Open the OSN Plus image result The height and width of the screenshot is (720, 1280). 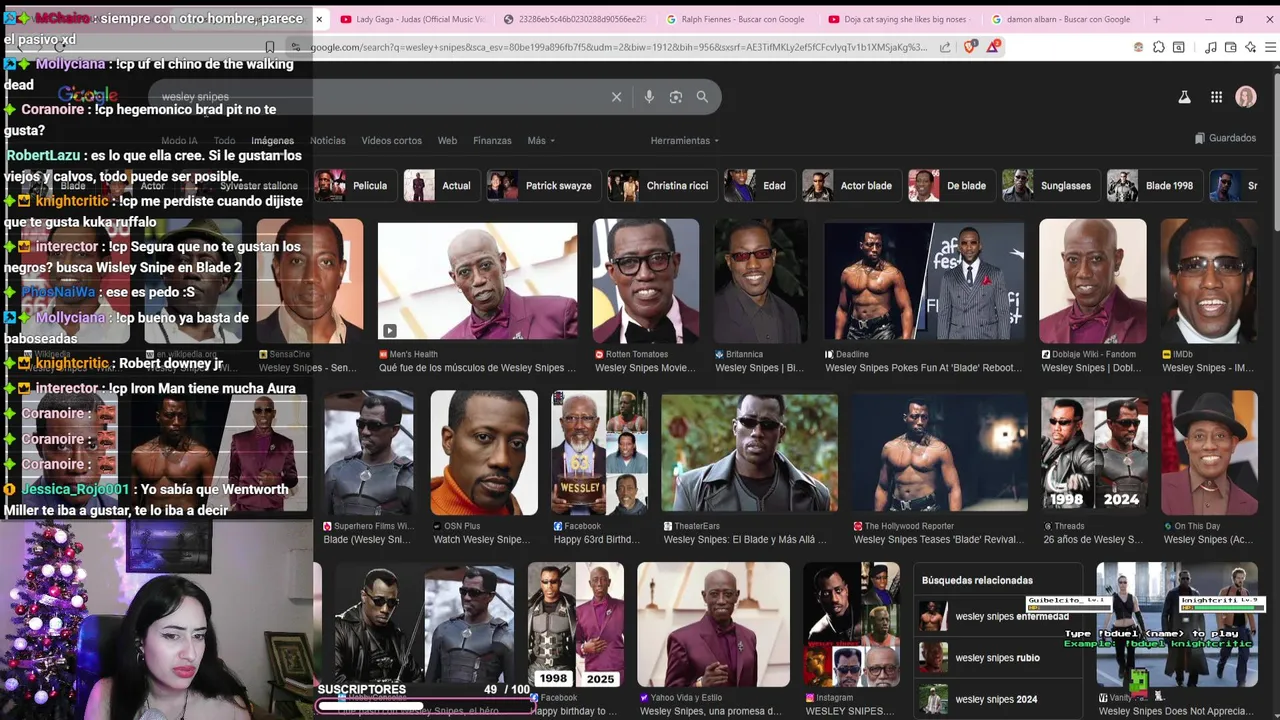(484, 453)
